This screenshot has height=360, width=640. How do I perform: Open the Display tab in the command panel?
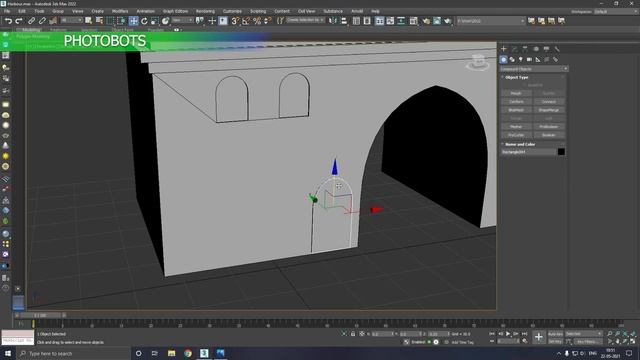pos(547,49)
